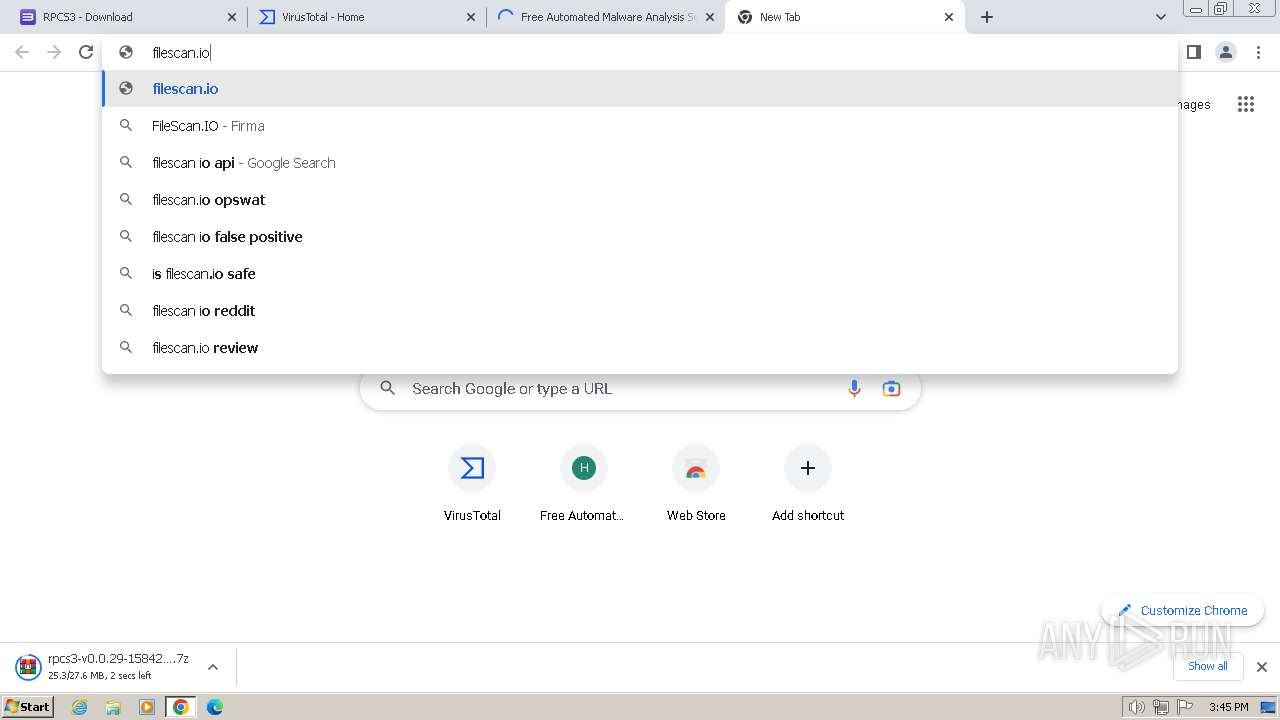The image size is (1280, 720).
Task: Click the Add shortcut button
Action: tap(808, 484)
